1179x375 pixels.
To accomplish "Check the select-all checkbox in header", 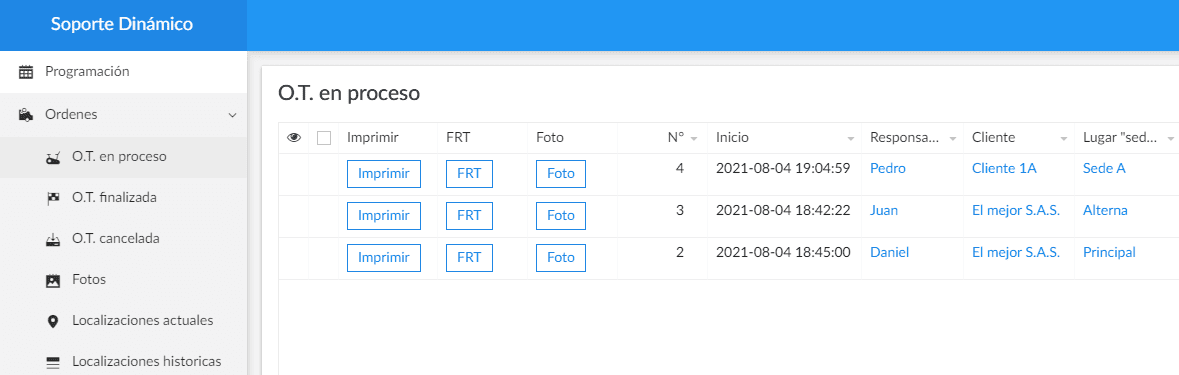I will pos(324,138).
